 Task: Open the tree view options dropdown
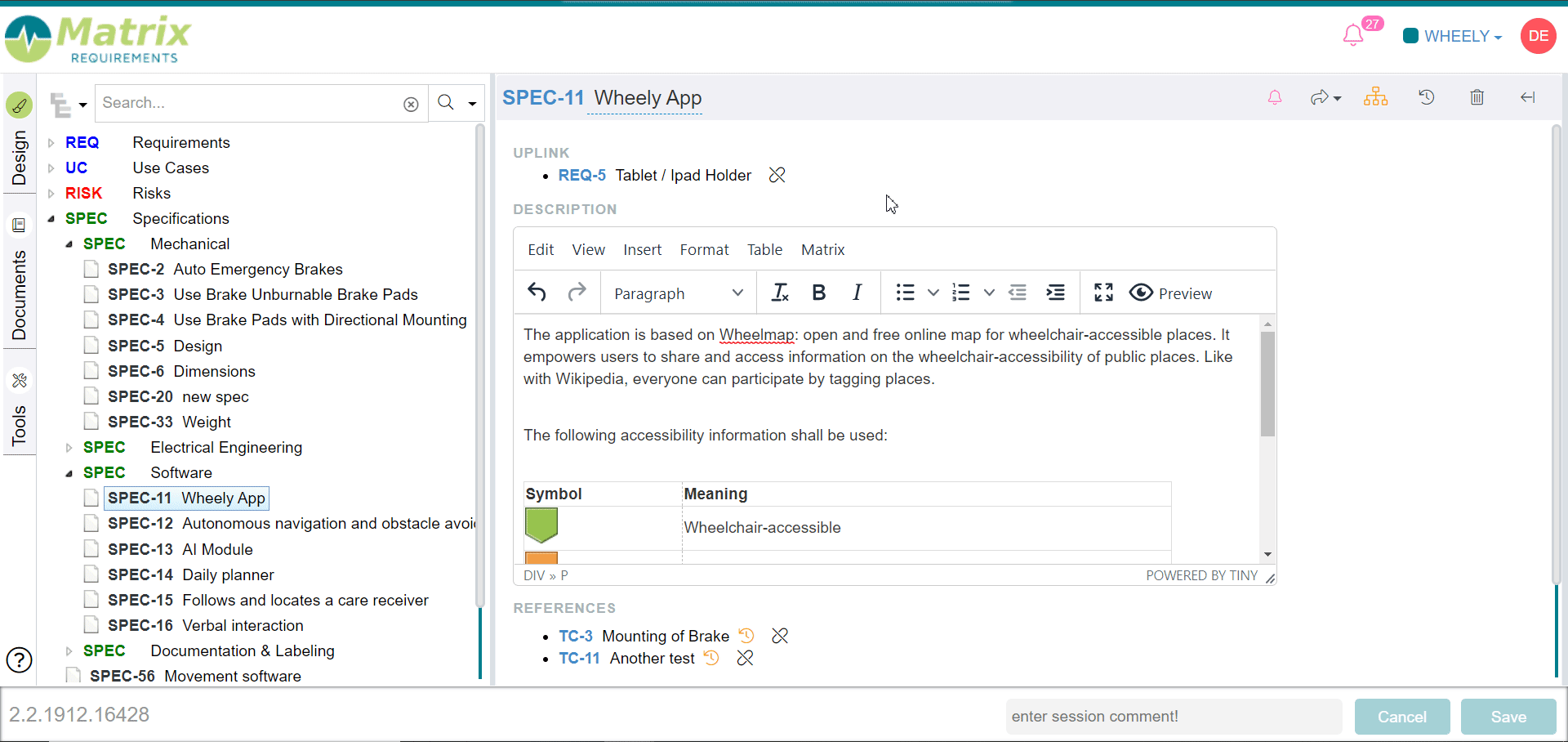pyautogui.click(x=68, y=105)
